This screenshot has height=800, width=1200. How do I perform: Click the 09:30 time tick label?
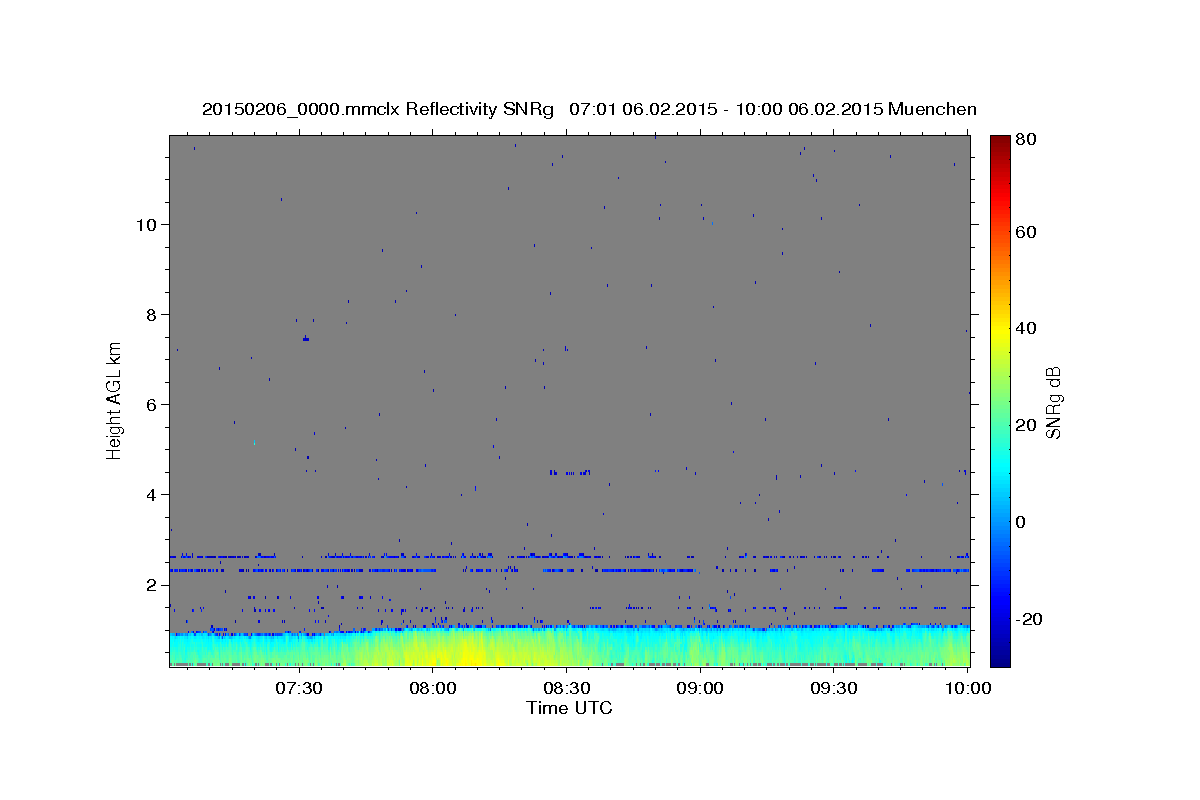[x=834, y=689]
